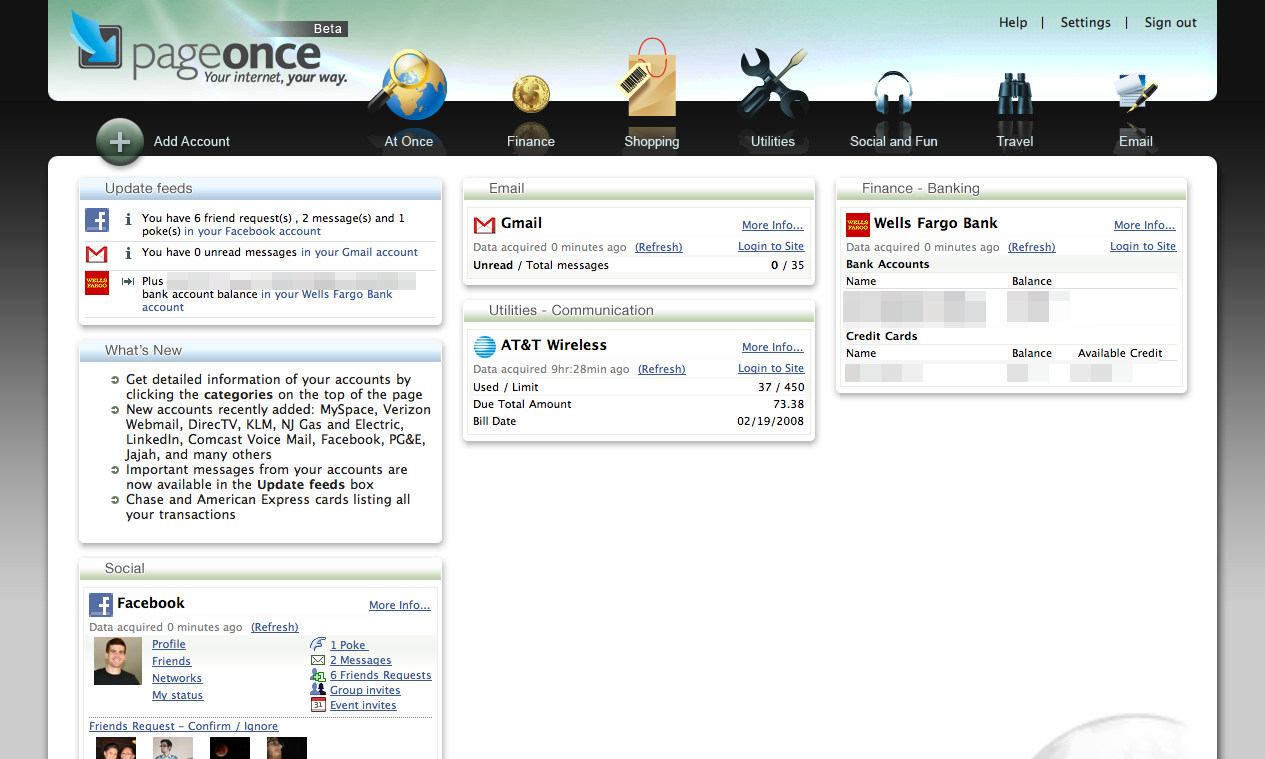The width and height of the screenshot is (1265, 759).
Task: Click the Add Account label
Action: 192,142
